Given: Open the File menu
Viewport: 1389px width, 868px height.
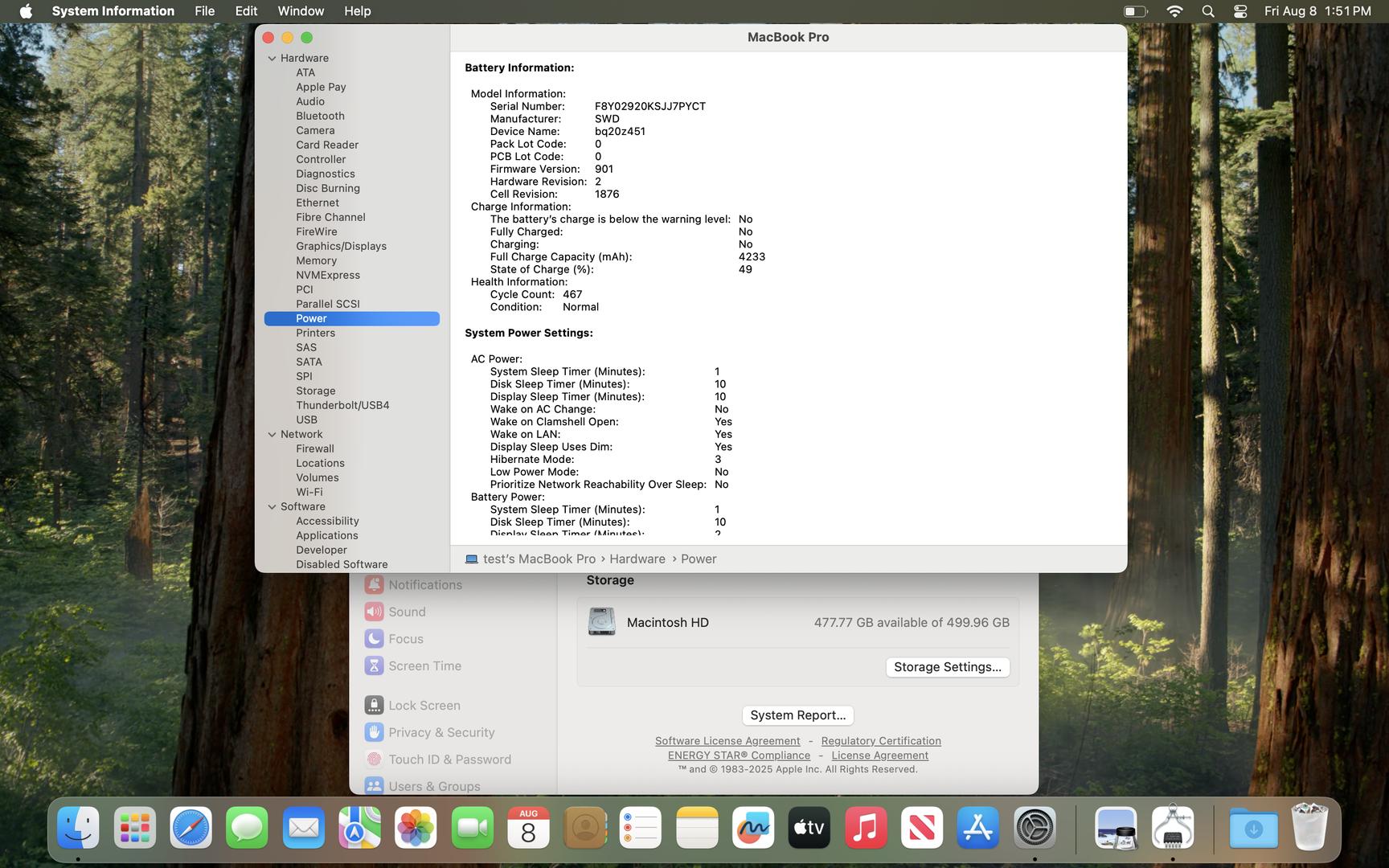Looking at the screenshot, I should pyautogui.click(x=205, y=11).
